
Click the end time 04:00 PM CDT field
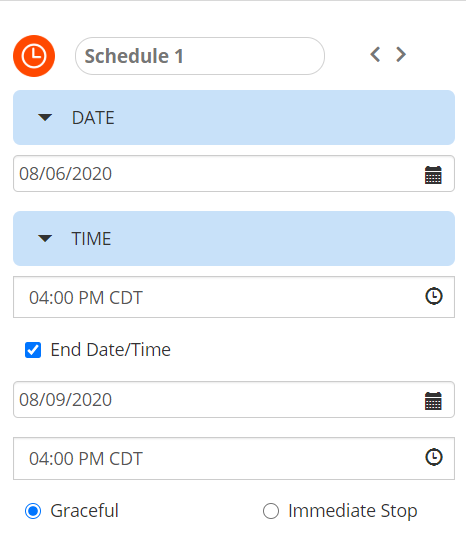pyautogui.click(x=234, y=458)
